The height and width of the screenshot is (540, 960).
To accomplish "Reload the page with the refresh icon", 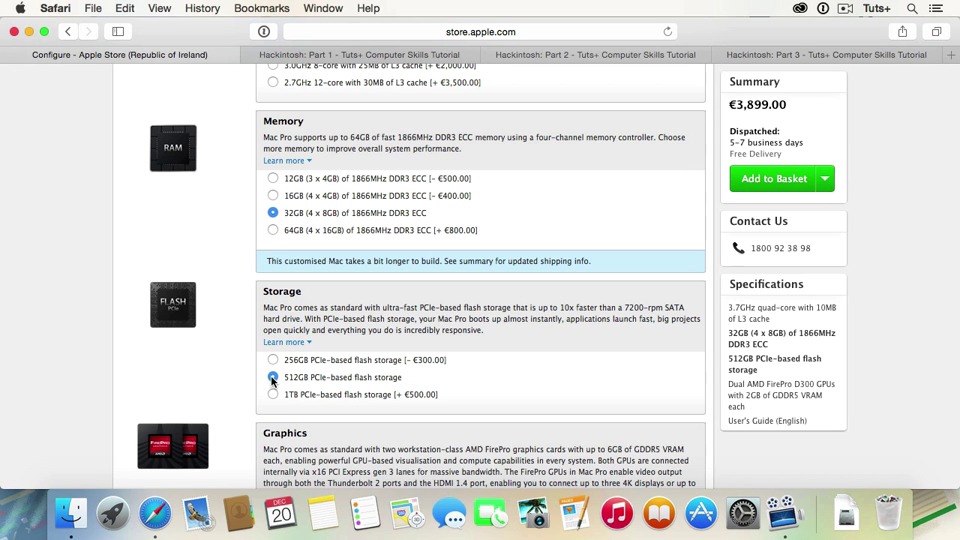I will 667,31.
